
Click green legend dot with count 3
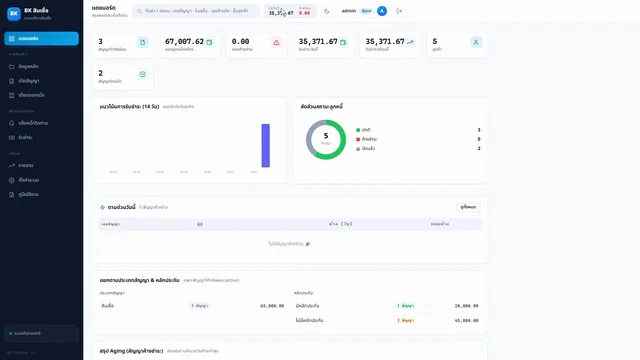tap(358, 130)
